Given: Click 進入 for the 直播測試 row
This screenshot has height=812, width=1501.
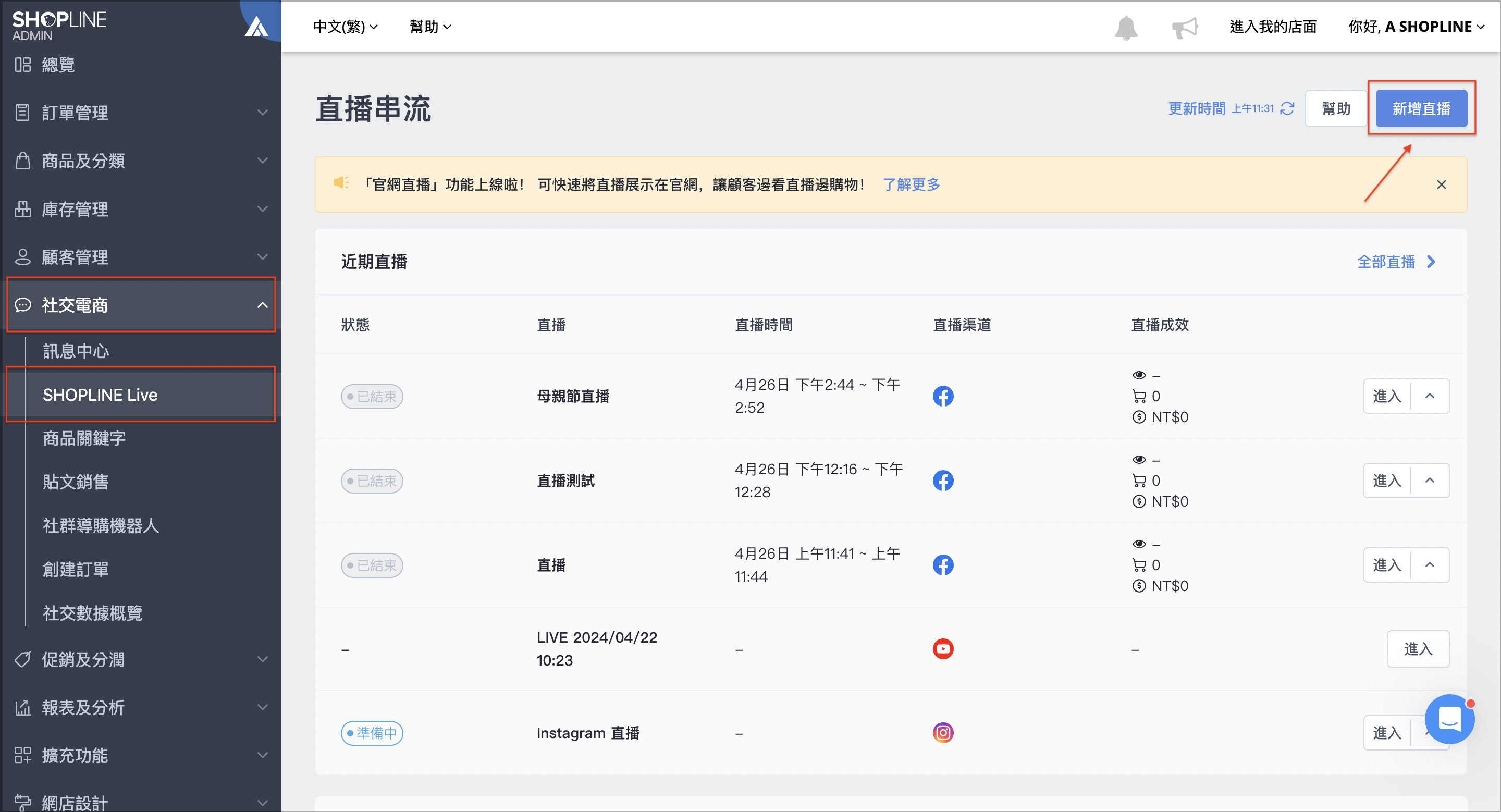Looking at the screenshot, I should 1387,481.
